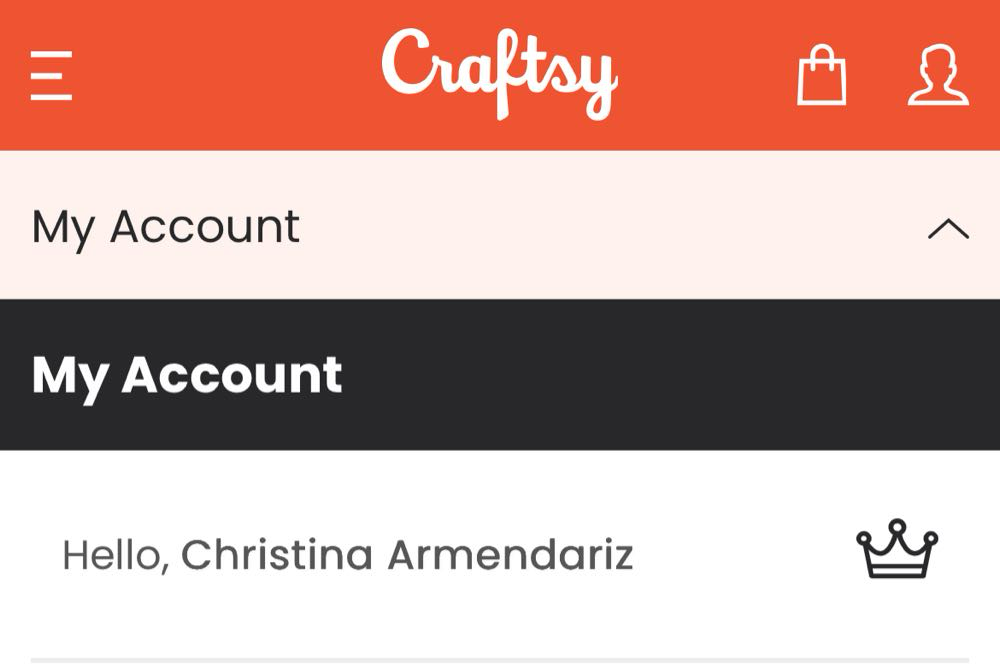View cart via the bag icon
The image size is (1000, 670).
(x=821, y=76)
